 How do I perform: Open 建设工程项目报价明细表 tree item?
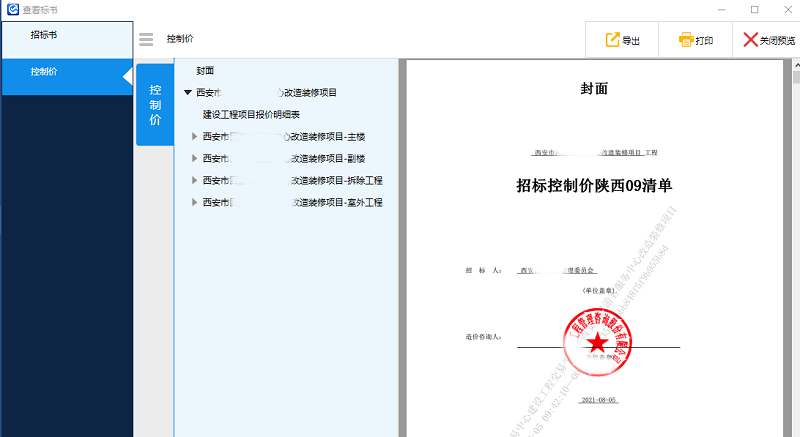251,115
